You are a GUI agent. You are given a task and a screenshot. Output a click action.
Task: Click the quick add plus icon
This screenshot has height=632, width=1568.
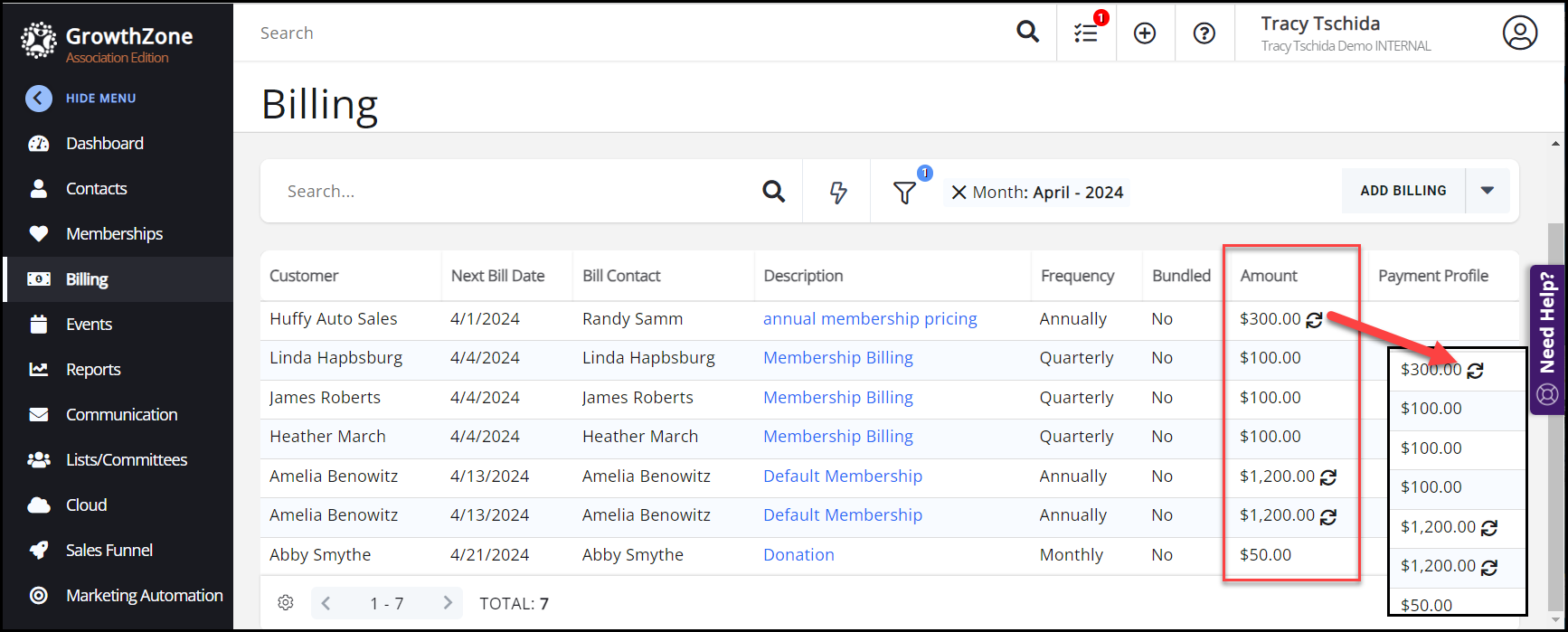[x=1145, y=33]
